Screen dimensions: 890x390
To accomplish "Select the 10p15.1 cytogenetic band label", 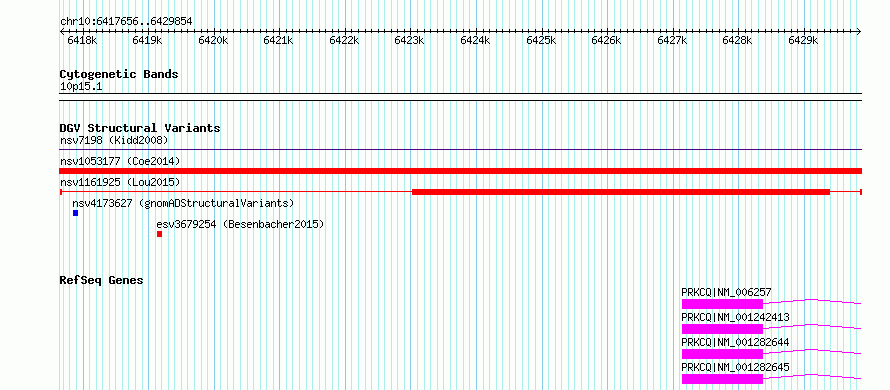I will tap(81, 87).
